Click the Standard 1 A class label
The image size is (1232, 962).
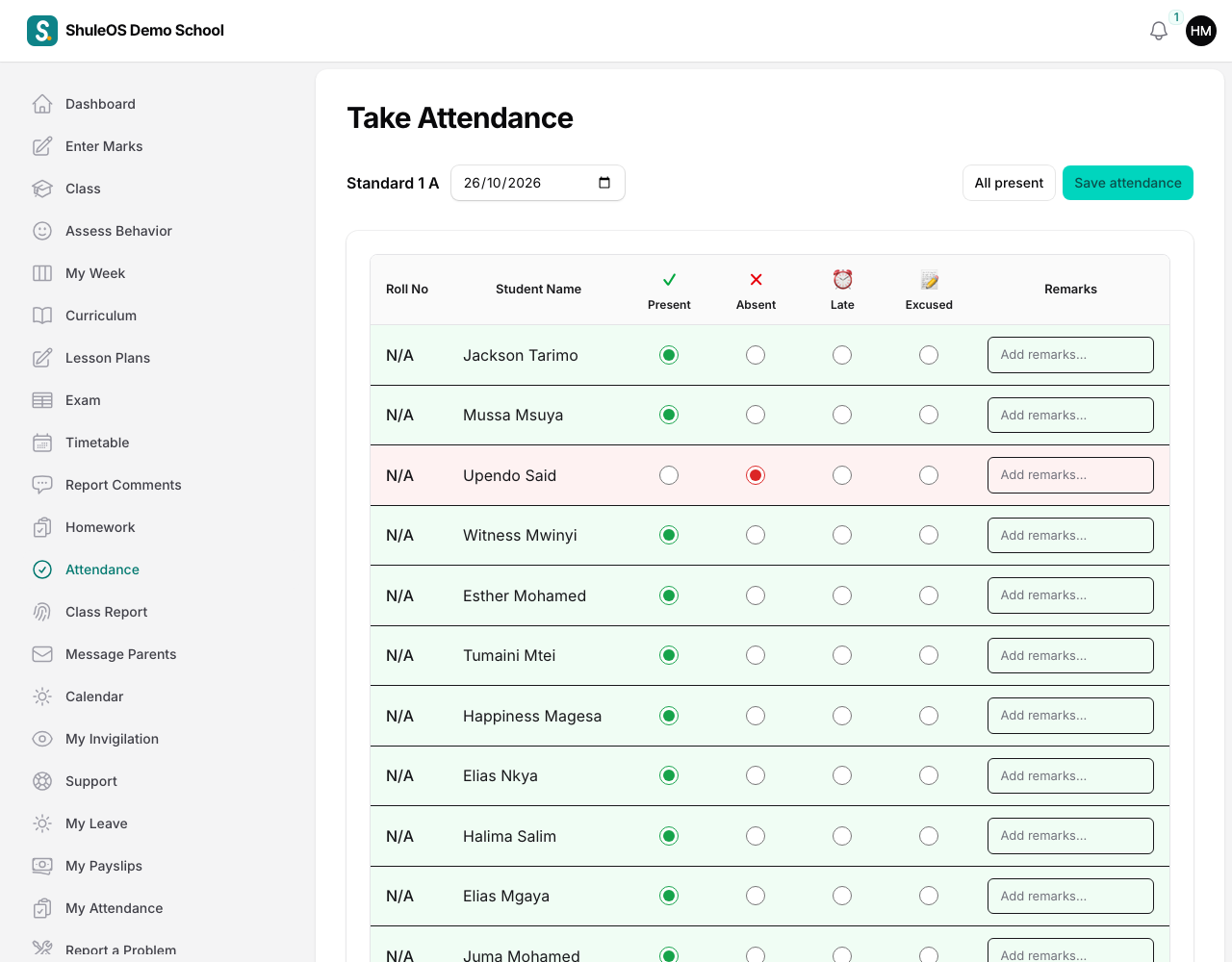tap(393, 183)
